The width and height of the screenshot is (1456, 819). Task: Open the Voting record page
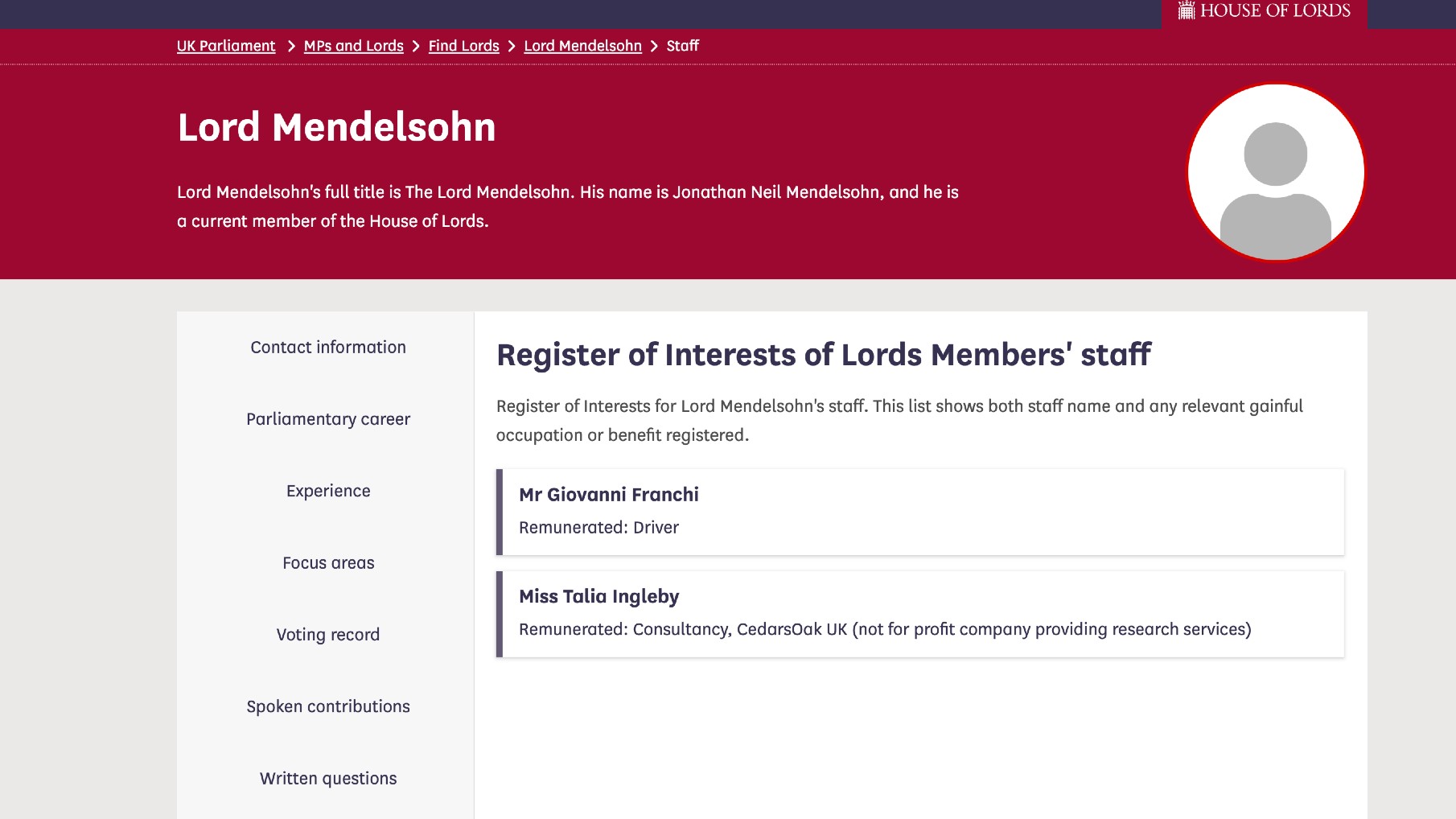point(328,634)
